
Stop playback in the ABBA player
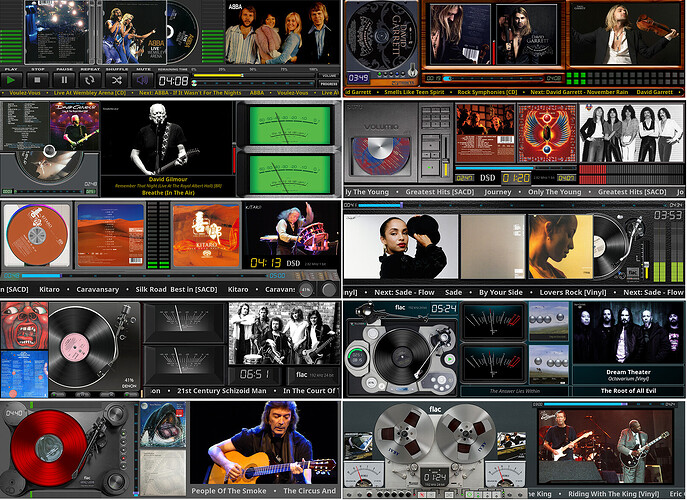pos(38,80)
